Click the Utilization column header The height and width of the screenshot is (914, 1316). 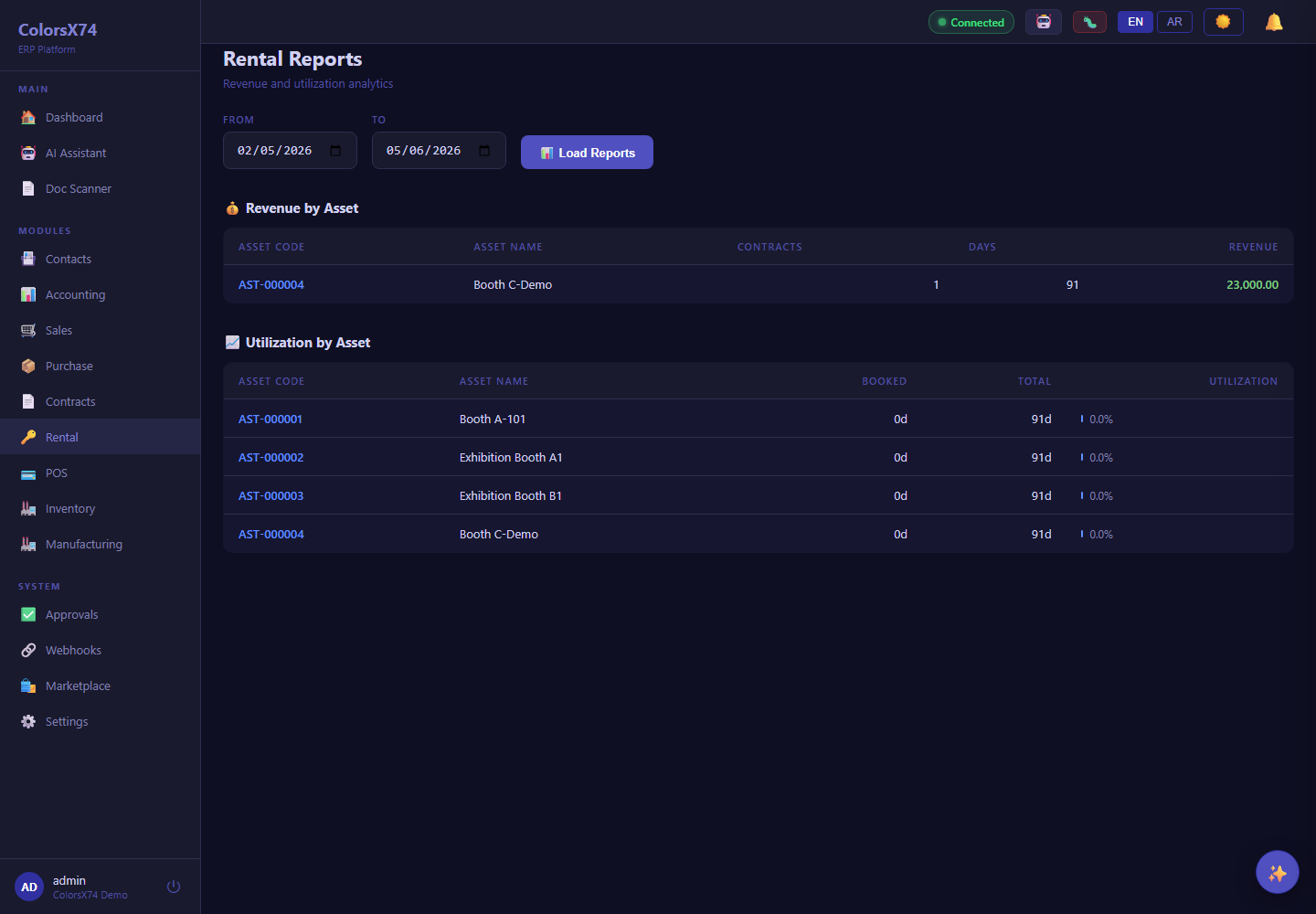tap(1243, 382)
